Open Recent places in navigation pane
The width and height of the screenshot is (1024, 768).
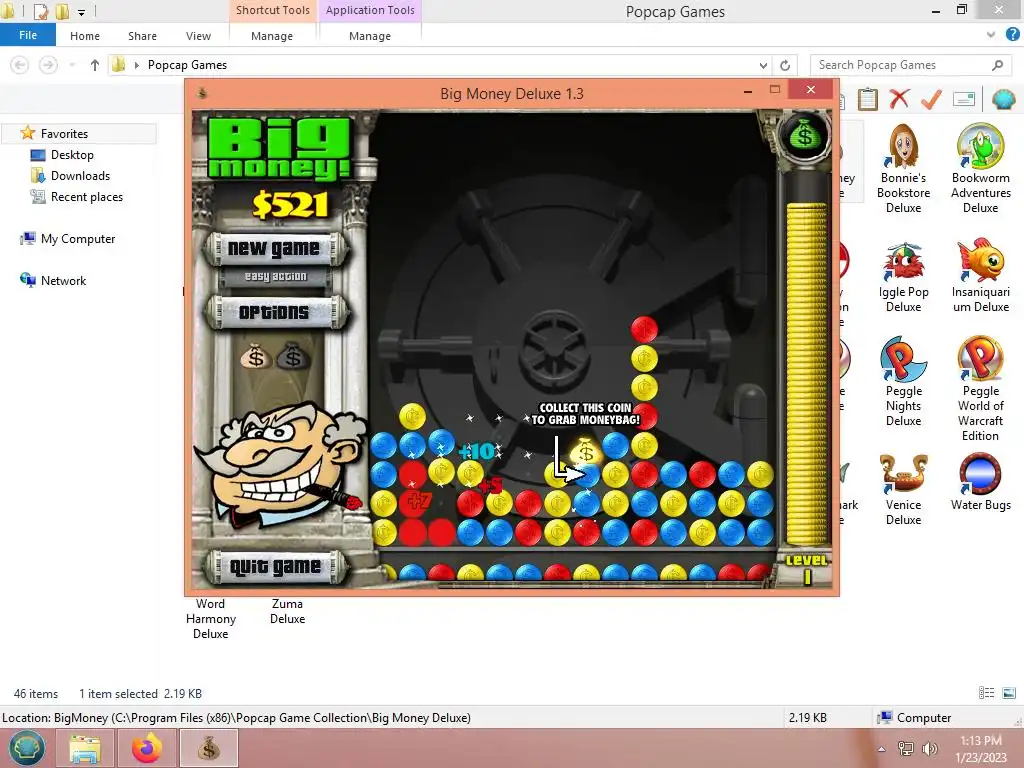tap(86, 197)
